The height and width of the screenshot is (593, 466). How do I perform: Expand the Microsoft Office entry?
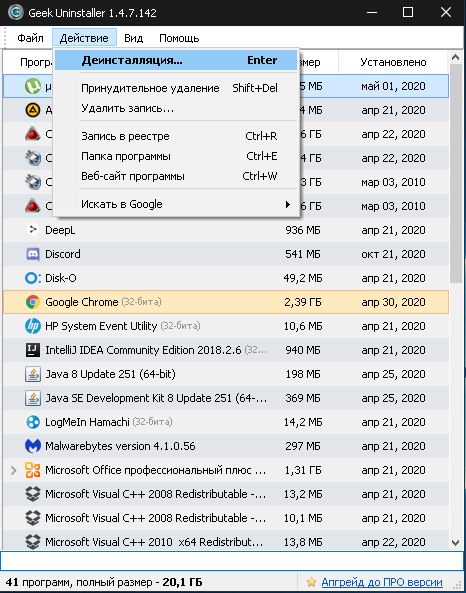pos(14,470)
